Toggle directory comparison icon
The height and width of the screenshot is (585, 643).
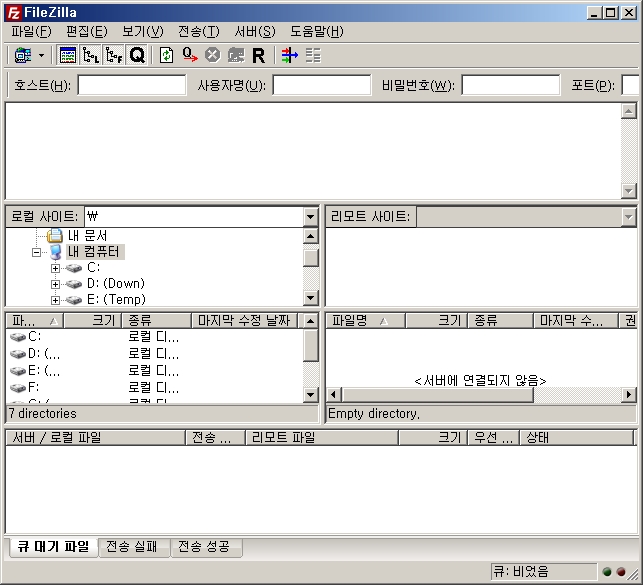[x=313, y=55]
